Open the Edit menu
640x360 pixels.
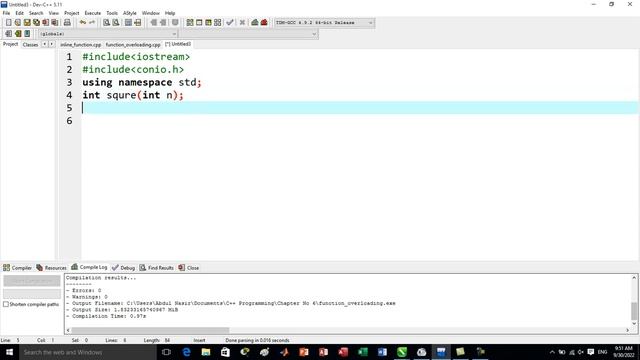[x=20, y=13]
